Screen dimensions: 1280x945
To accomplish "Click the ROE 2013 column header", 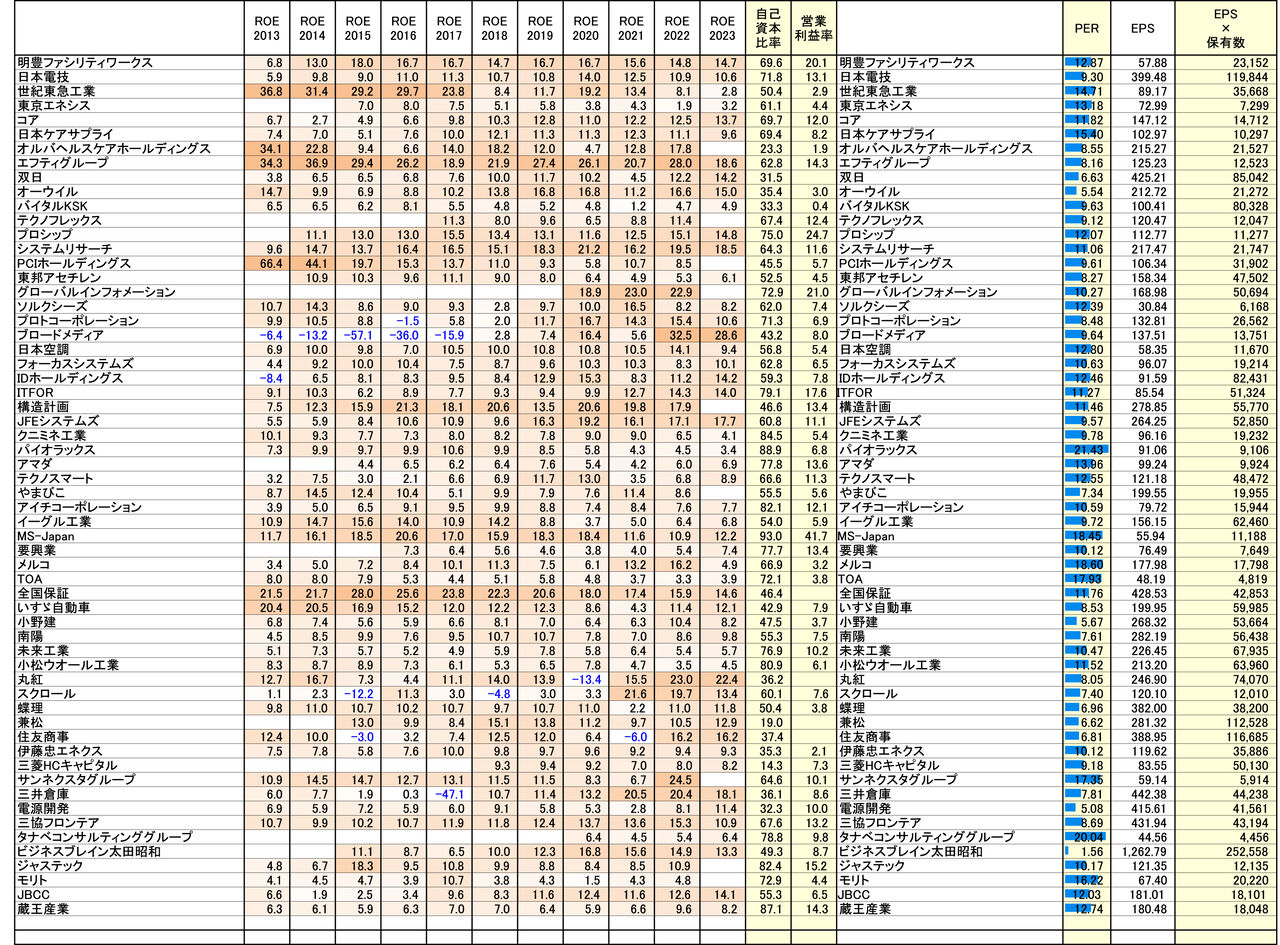I will pyautogui.click(x=267, y=27).
